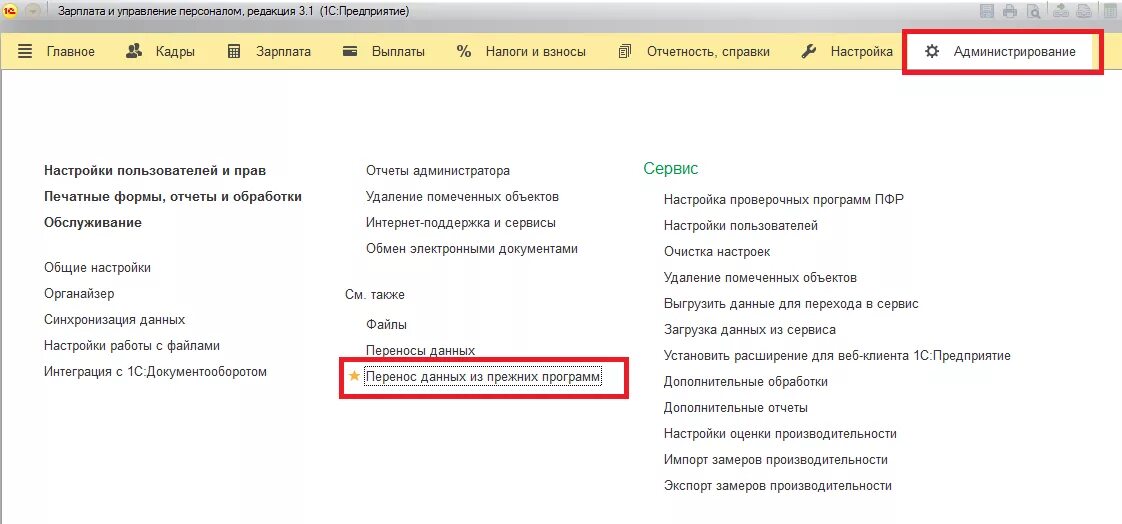Open Настройка проверочных программ ПФР
This screenshot has height=524, width=1122.
[784, 200]
